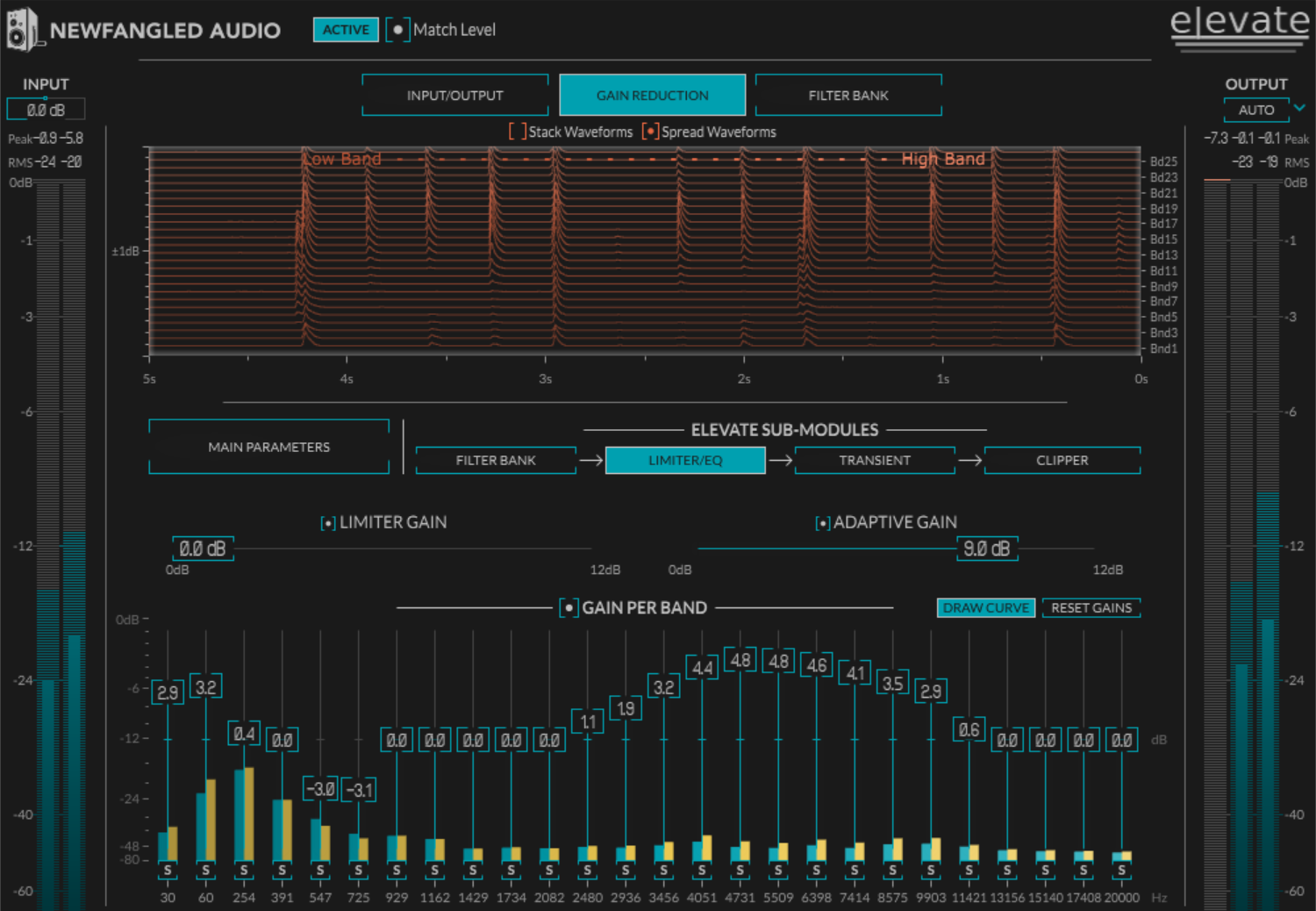Toggle the ACTIVE plugin switch
Screen dimensions: 1316x911
pos(346,30)
